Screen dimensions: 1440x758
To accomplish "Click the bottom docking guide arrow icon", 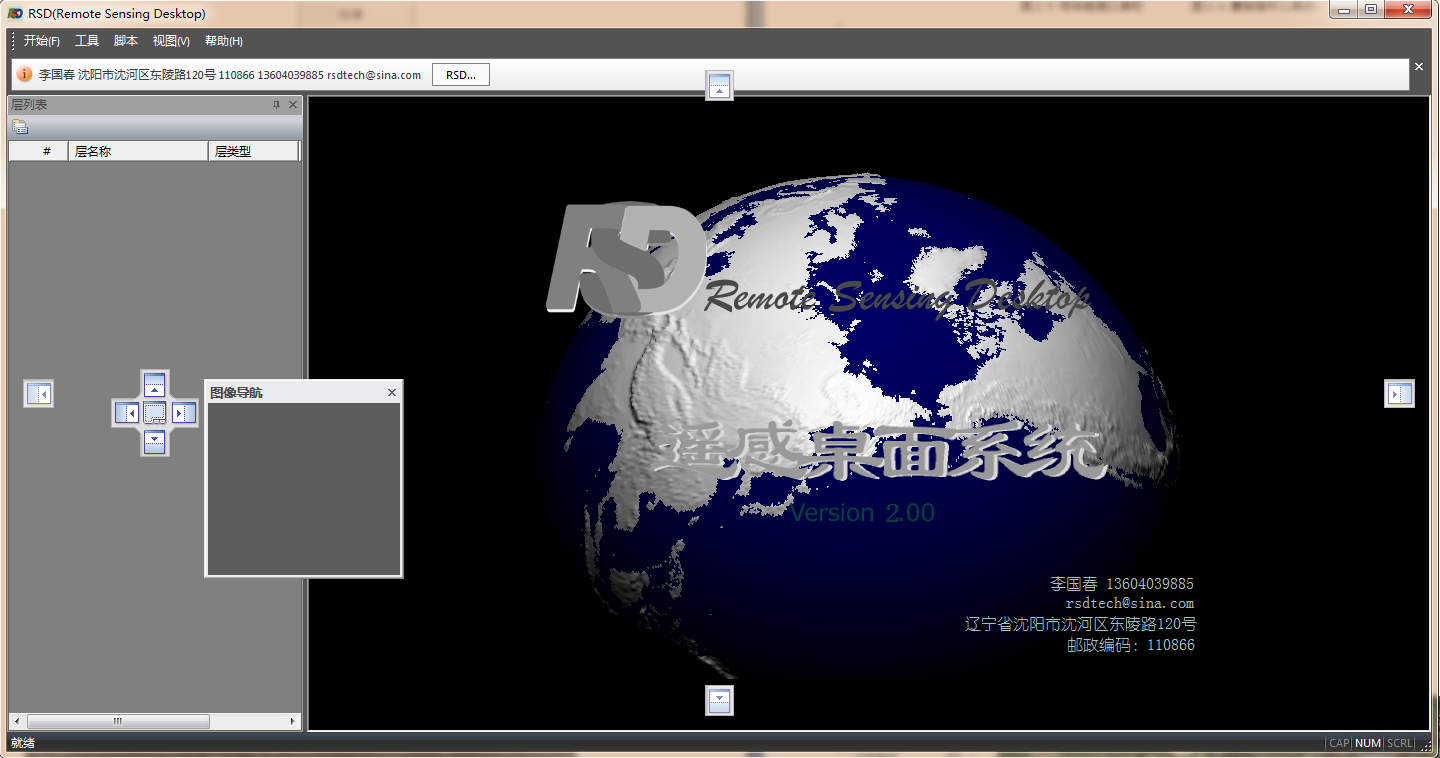I will click(x=719, y=700).
